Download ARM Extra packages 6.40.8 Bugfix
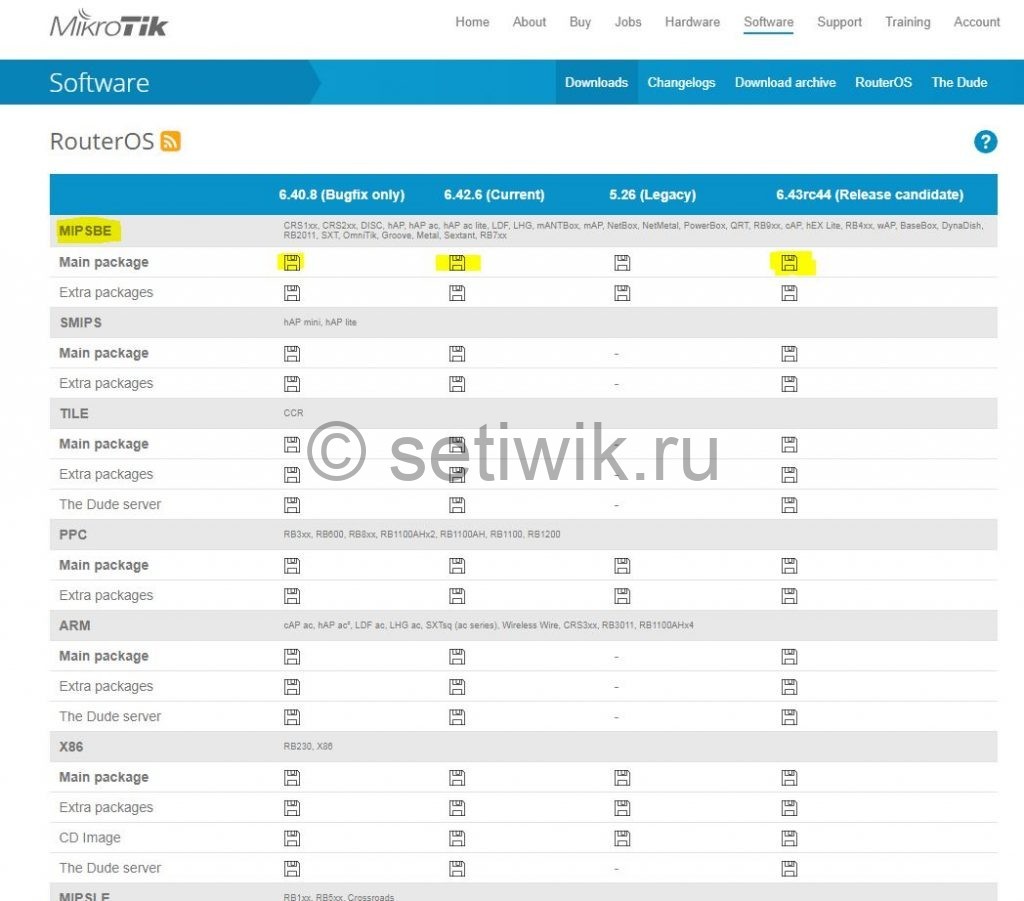The height and width of the screenshot is (901, 1024). pyautogui.click(x=292, y=687)
